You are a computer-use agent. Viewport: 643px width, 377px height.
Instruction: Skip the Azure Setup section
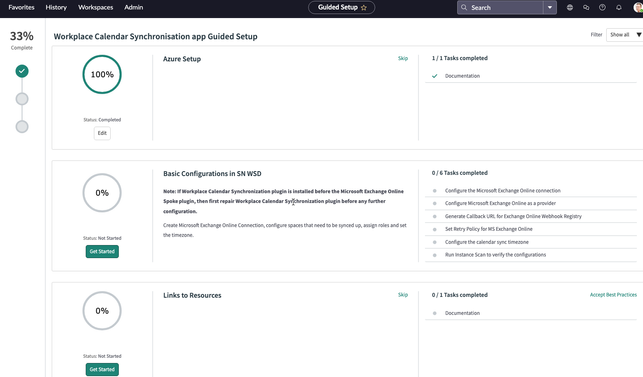click(403, 58)
